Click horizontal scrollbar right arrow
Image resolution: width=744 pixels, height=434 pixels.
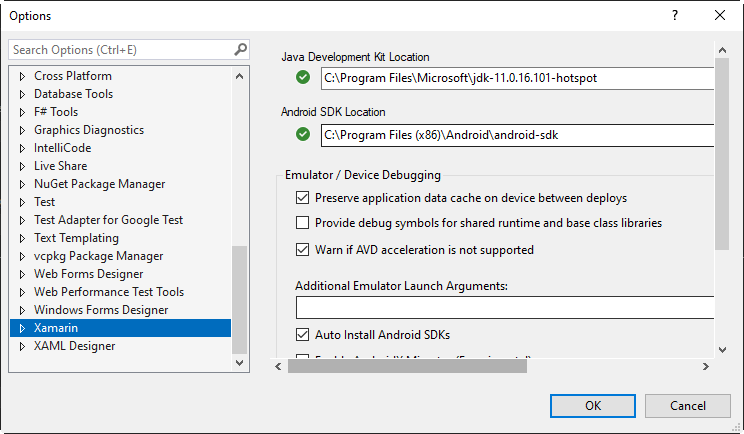click(706, 366)
